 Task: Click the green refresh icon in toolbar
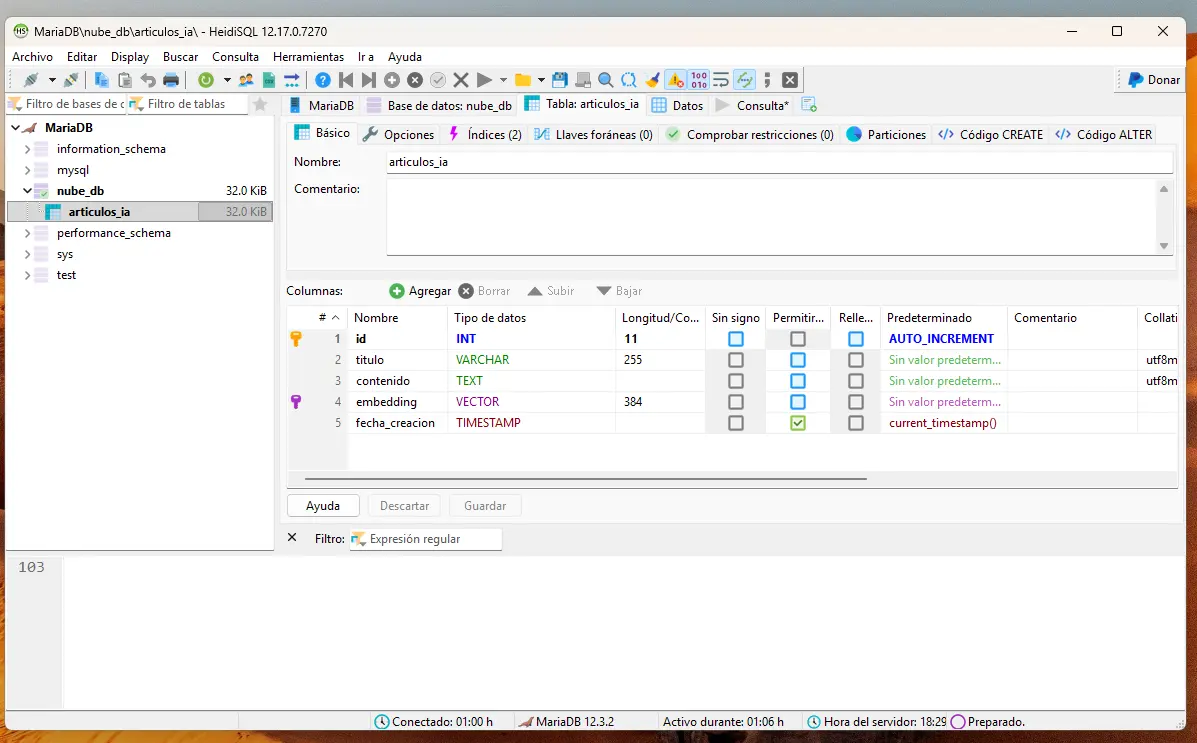(x=205, y=79)
